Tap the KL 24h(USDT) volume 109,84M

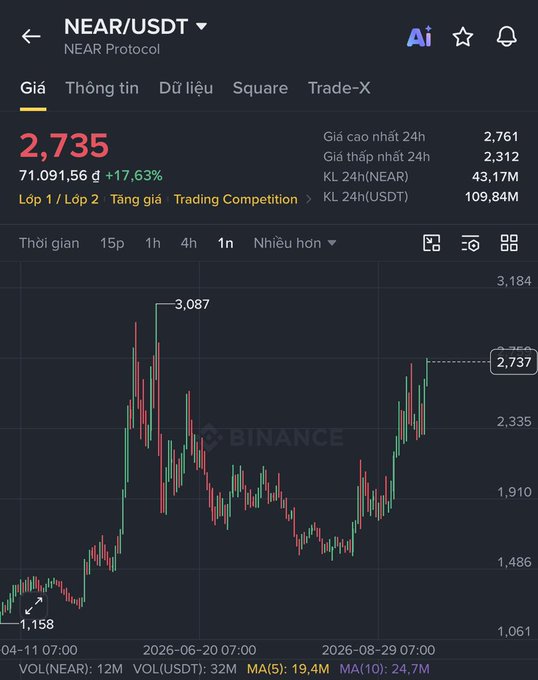492,196
